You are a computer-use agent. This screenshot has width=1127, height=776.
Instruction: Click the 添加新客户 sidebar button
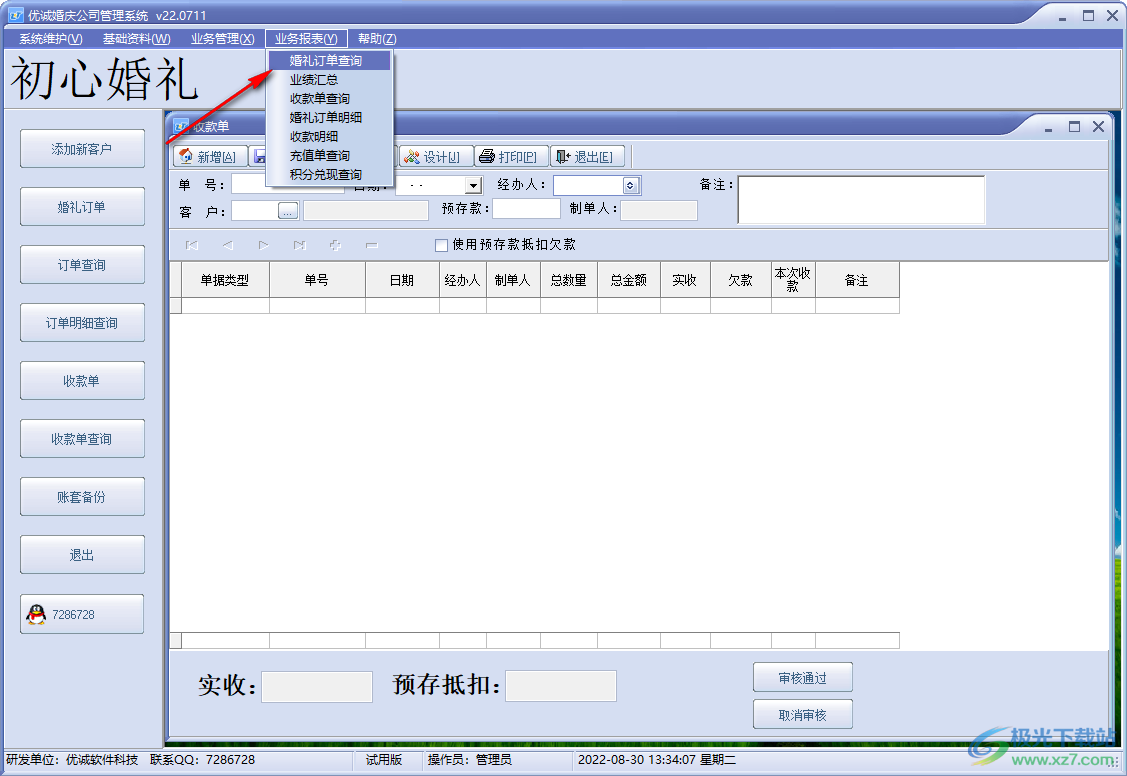pyautogui.click(x=82, y=149)
